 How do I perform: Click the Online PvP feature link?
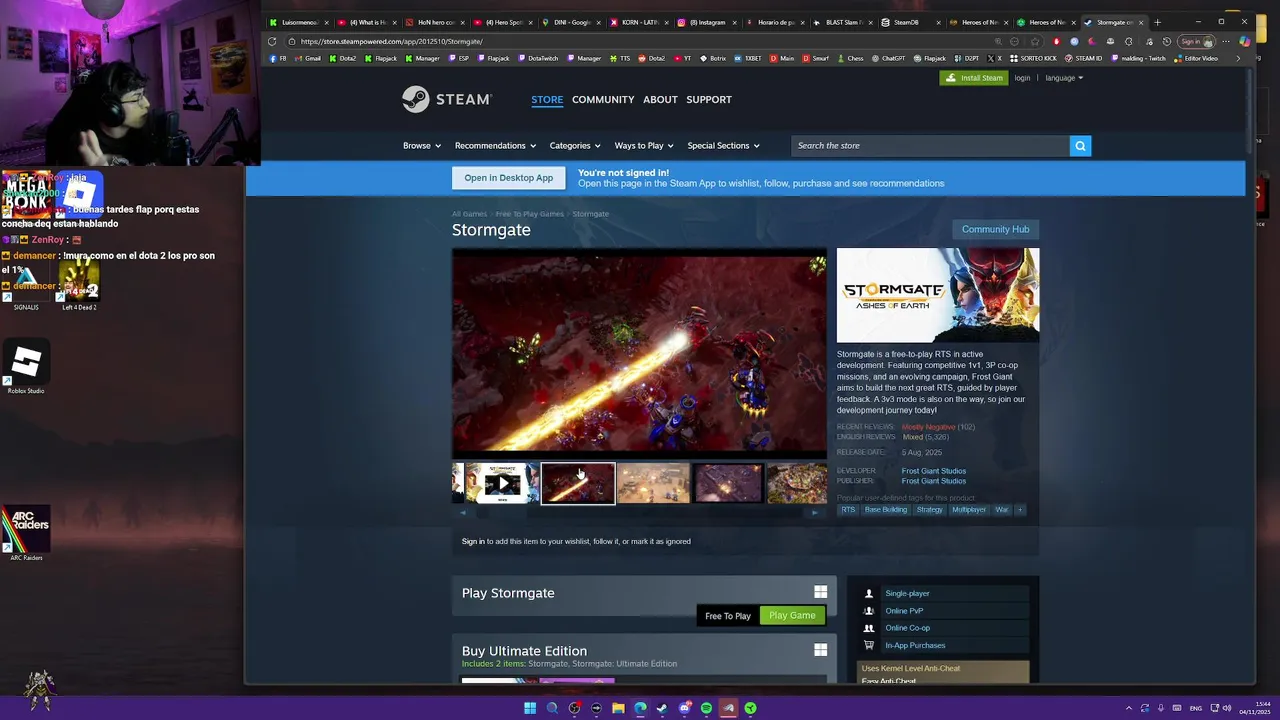pyautogui.click(x=904, y=611)
